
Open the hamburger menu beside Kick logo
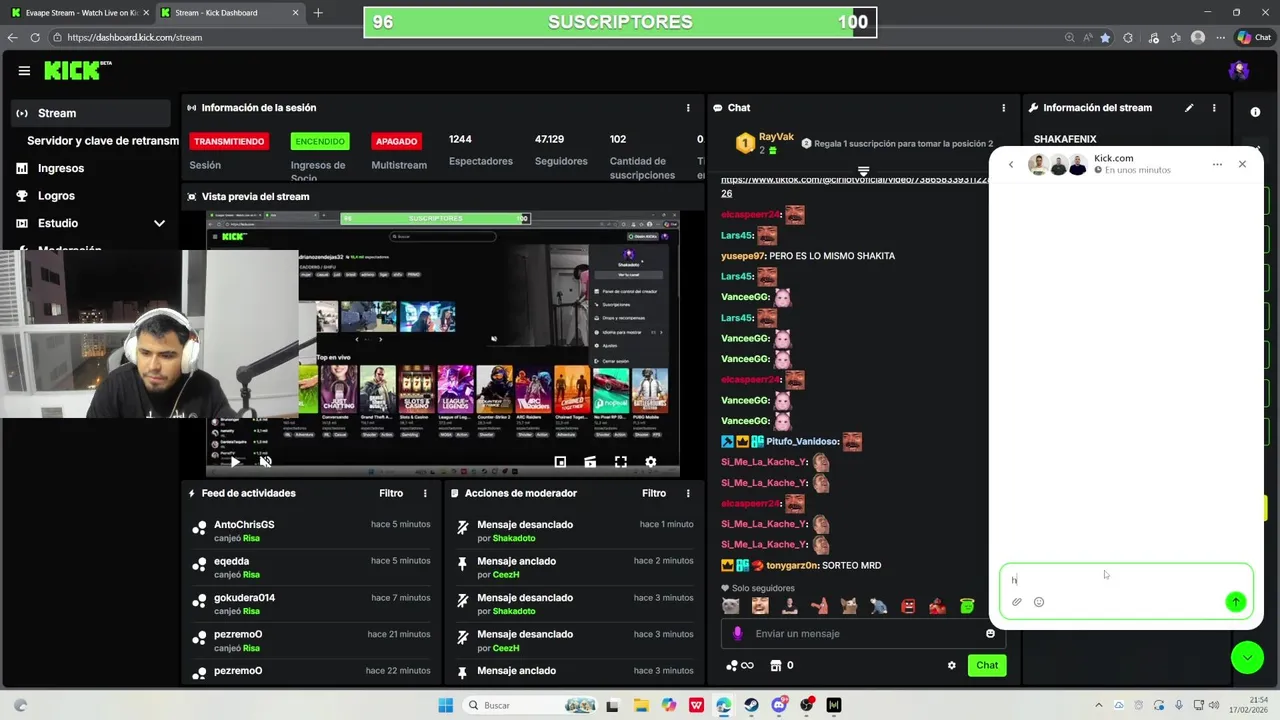tap(24, 71)
